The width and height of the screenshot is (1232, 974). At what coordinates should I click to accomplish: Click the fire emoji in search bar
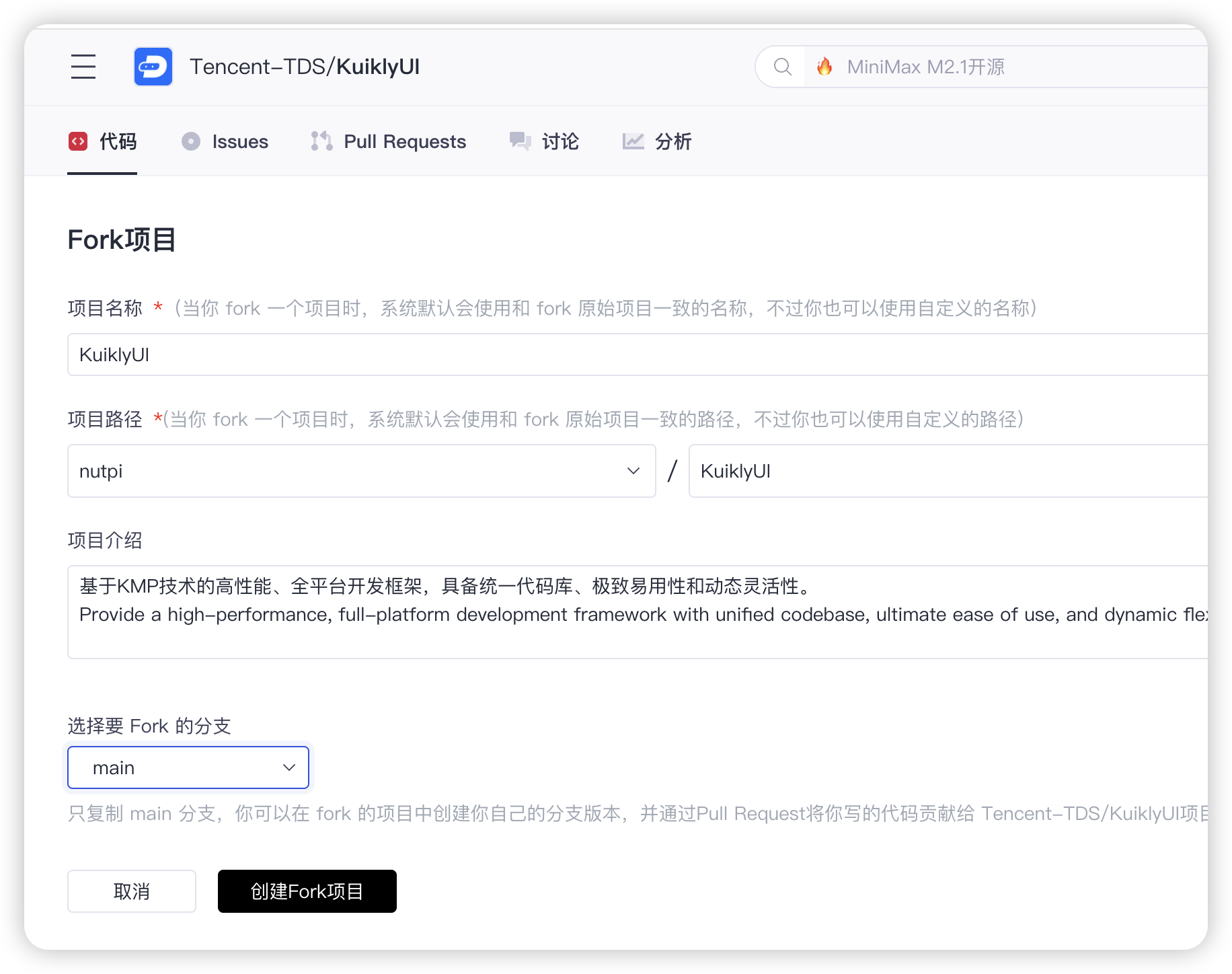[826, 67]
